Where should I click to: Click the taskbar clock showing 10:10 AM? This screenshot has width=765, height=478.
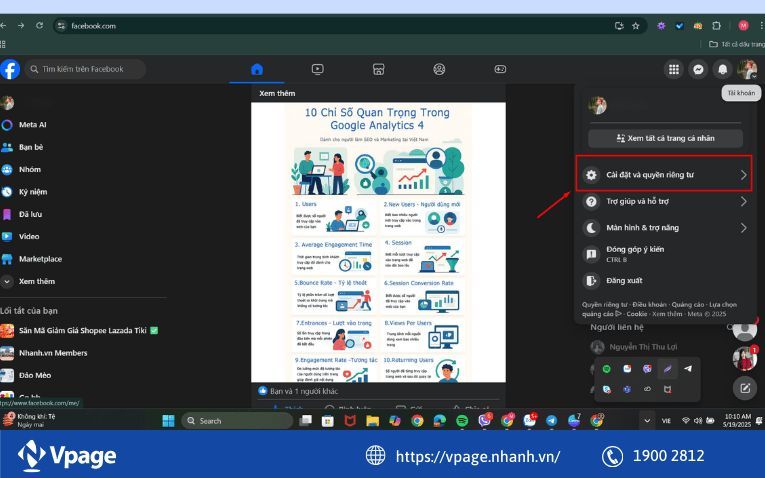(x=737, y=420)
